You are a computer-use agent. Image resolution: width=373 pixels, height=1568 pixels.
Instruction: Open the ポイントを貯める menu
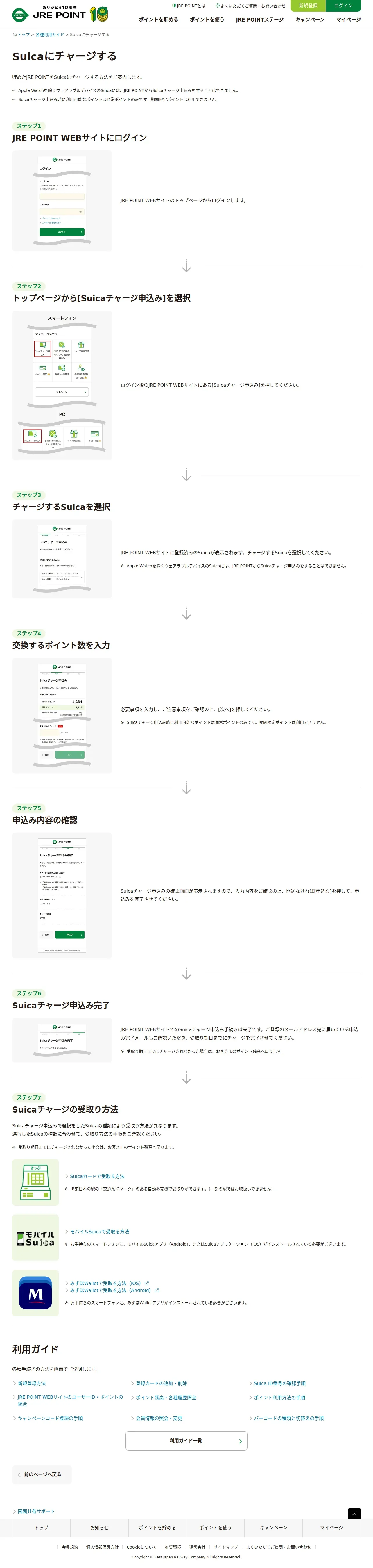pos(158,19)
